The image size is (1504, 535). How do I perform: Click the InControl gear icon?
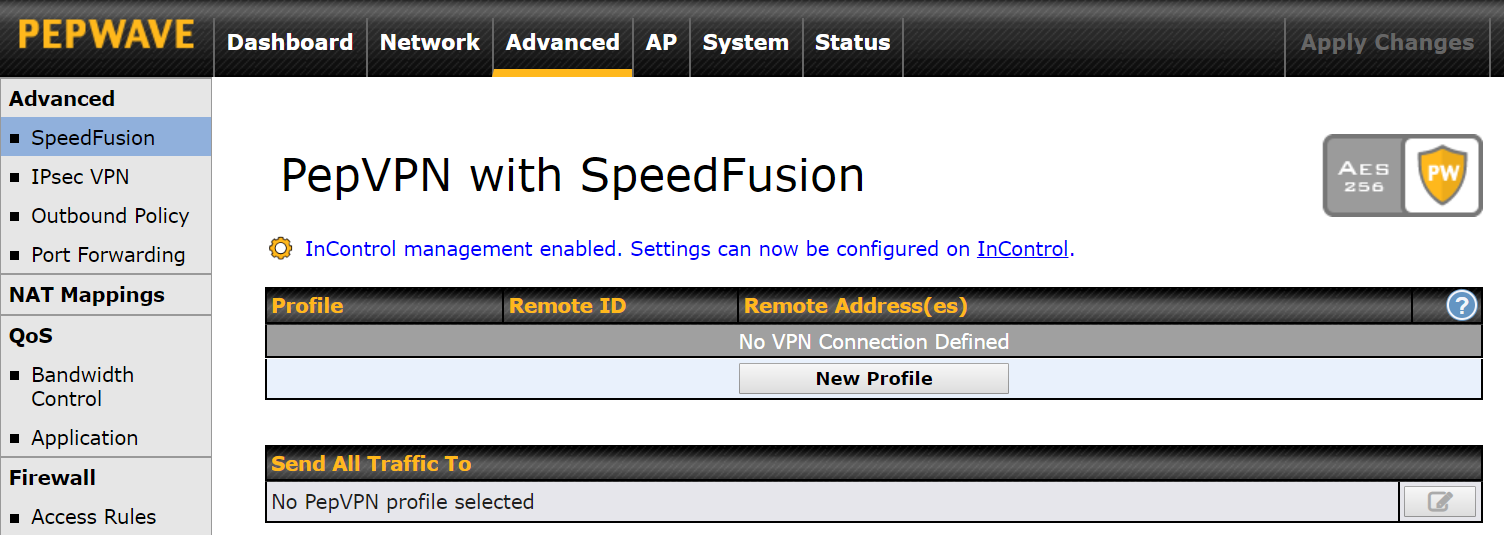click(x=281, y=248)
